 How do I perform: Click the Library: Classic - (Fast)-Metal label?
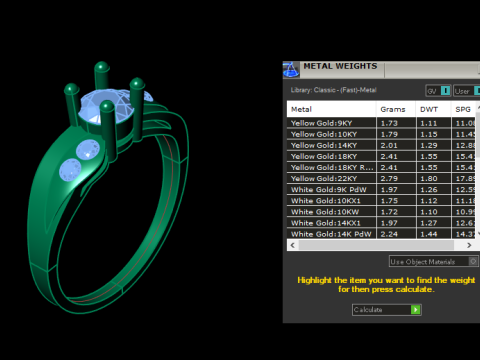click(333, 90)
